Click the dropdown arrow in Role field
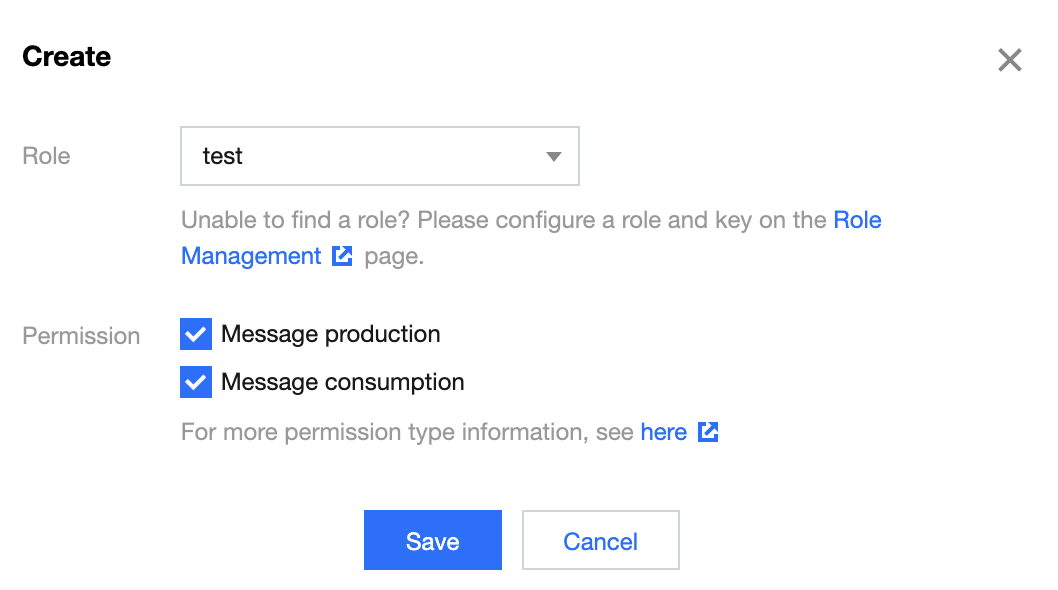 pyautogui.click(x=554, y=157)
